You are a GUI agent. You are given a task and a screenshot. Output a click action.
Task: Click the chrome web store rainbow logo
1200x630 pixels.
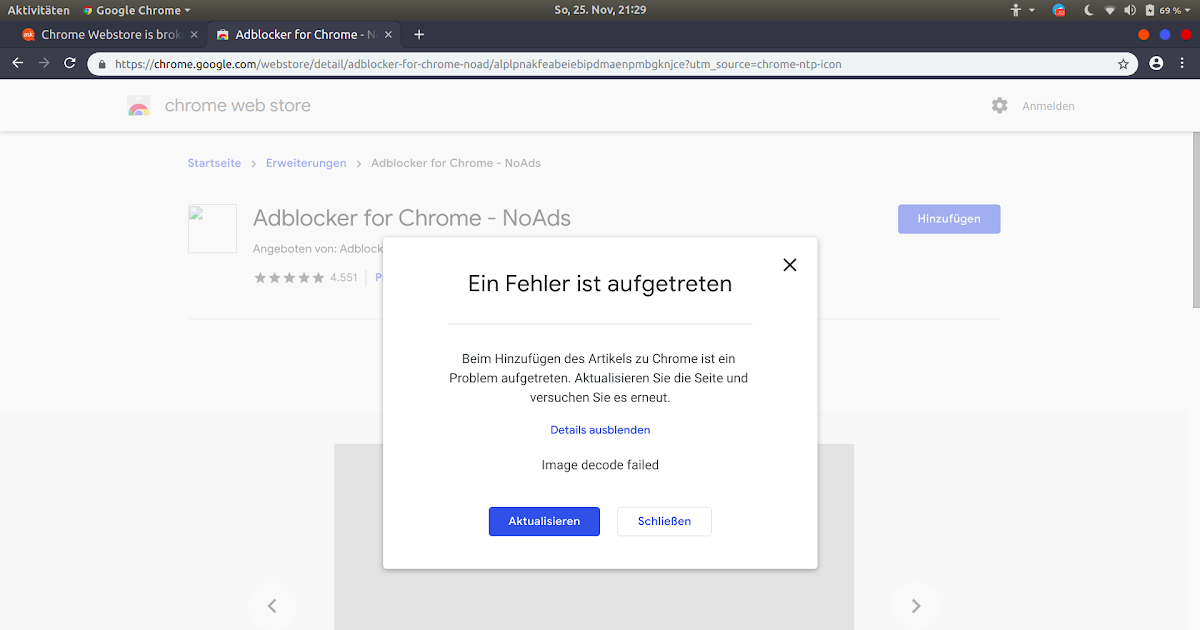[x=139, y=106]
